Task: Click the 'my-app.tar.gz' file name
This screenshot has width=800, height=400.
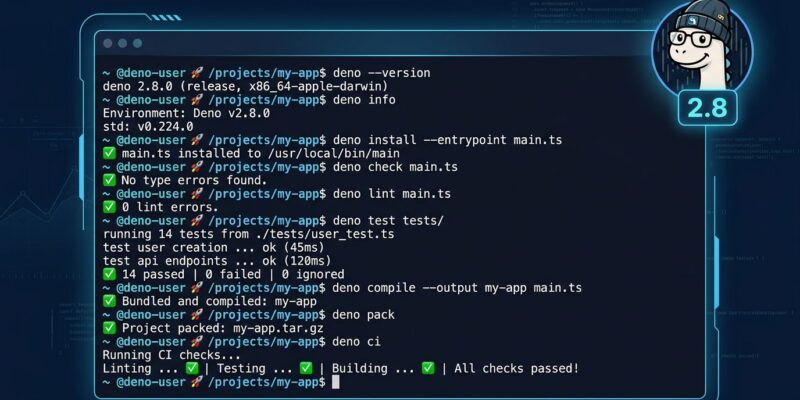Action: (278, 328)
